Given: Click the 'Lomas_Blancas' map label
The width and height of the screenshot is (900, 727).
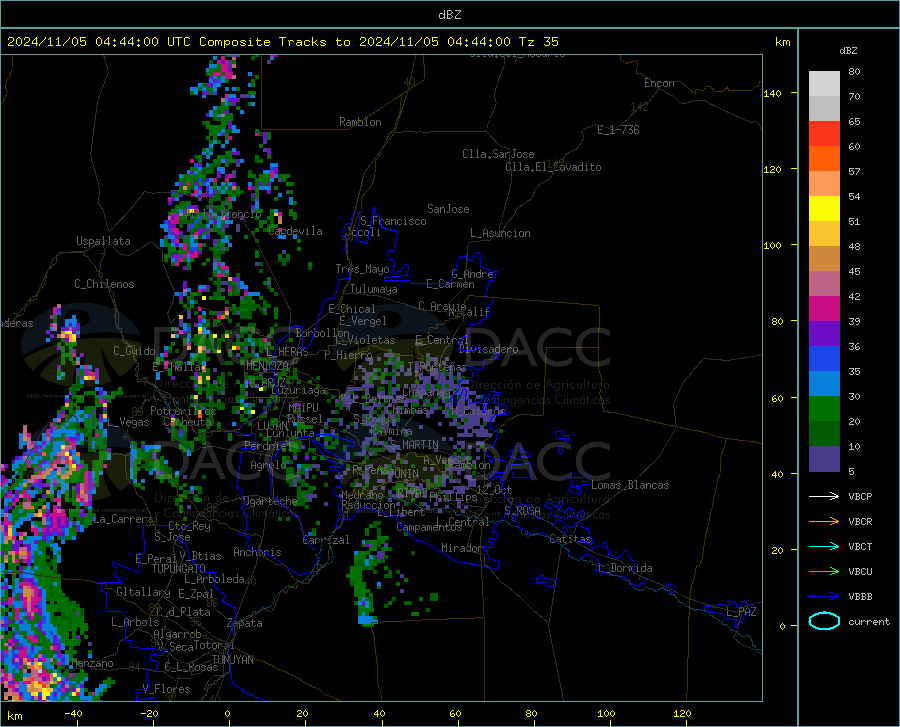Looking at the screenshot, I should 630,485.
